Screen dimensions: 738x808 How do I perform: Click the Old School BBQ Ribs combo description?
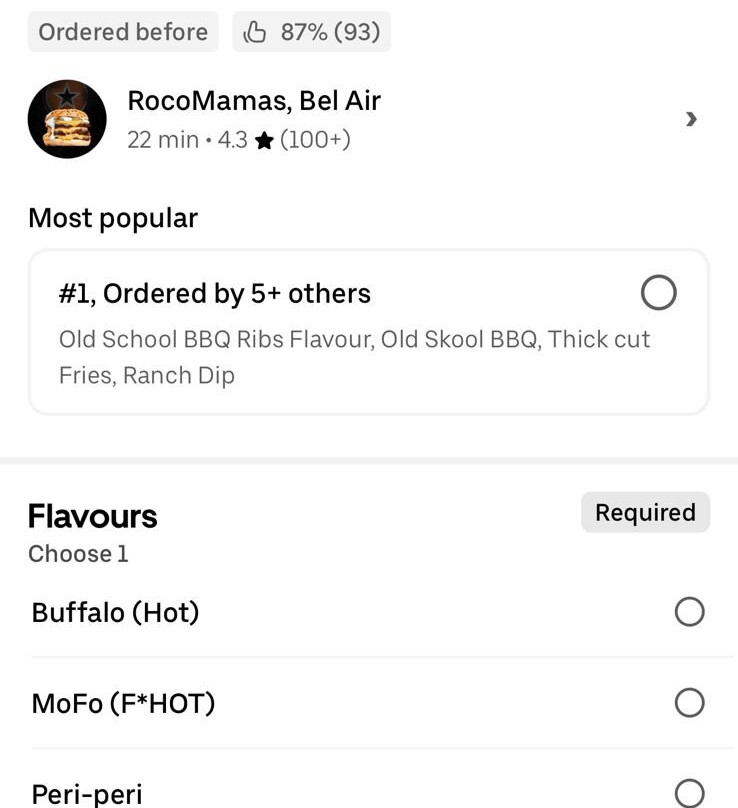tap(354, 357)
